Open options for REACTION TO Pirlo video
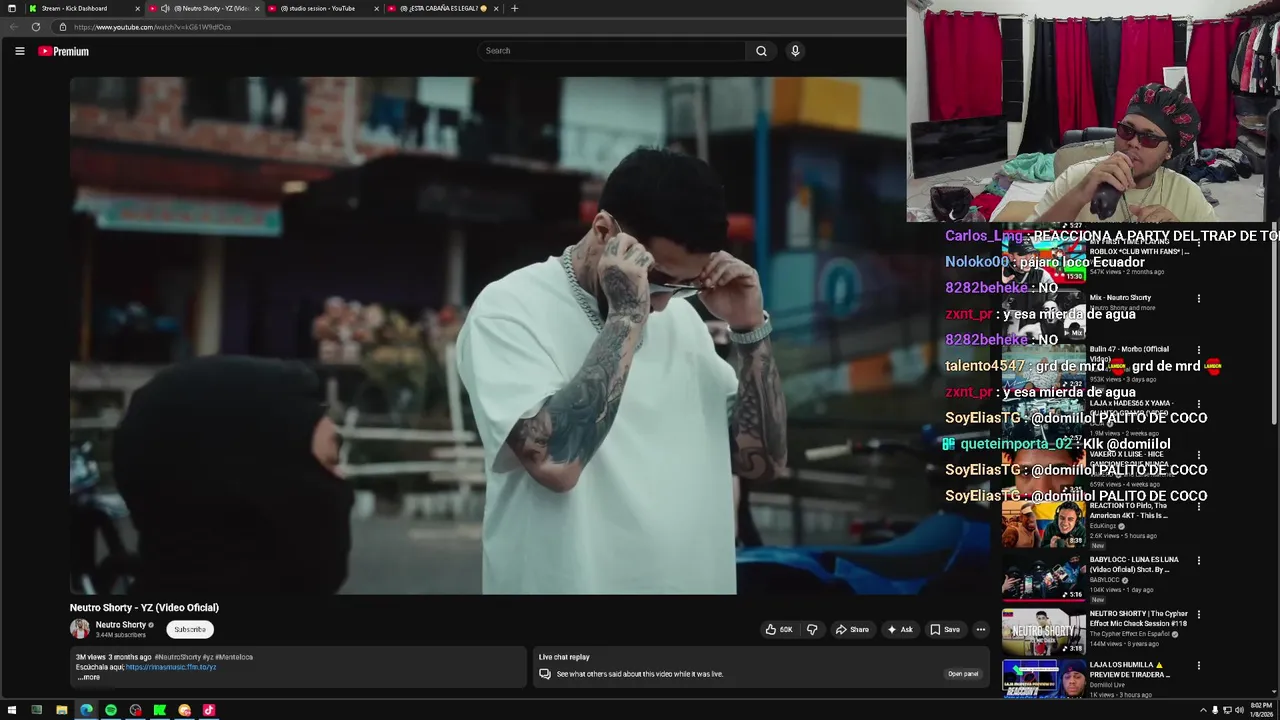Viewport: 1280px width, 720px height. [x=1198, y=507]
